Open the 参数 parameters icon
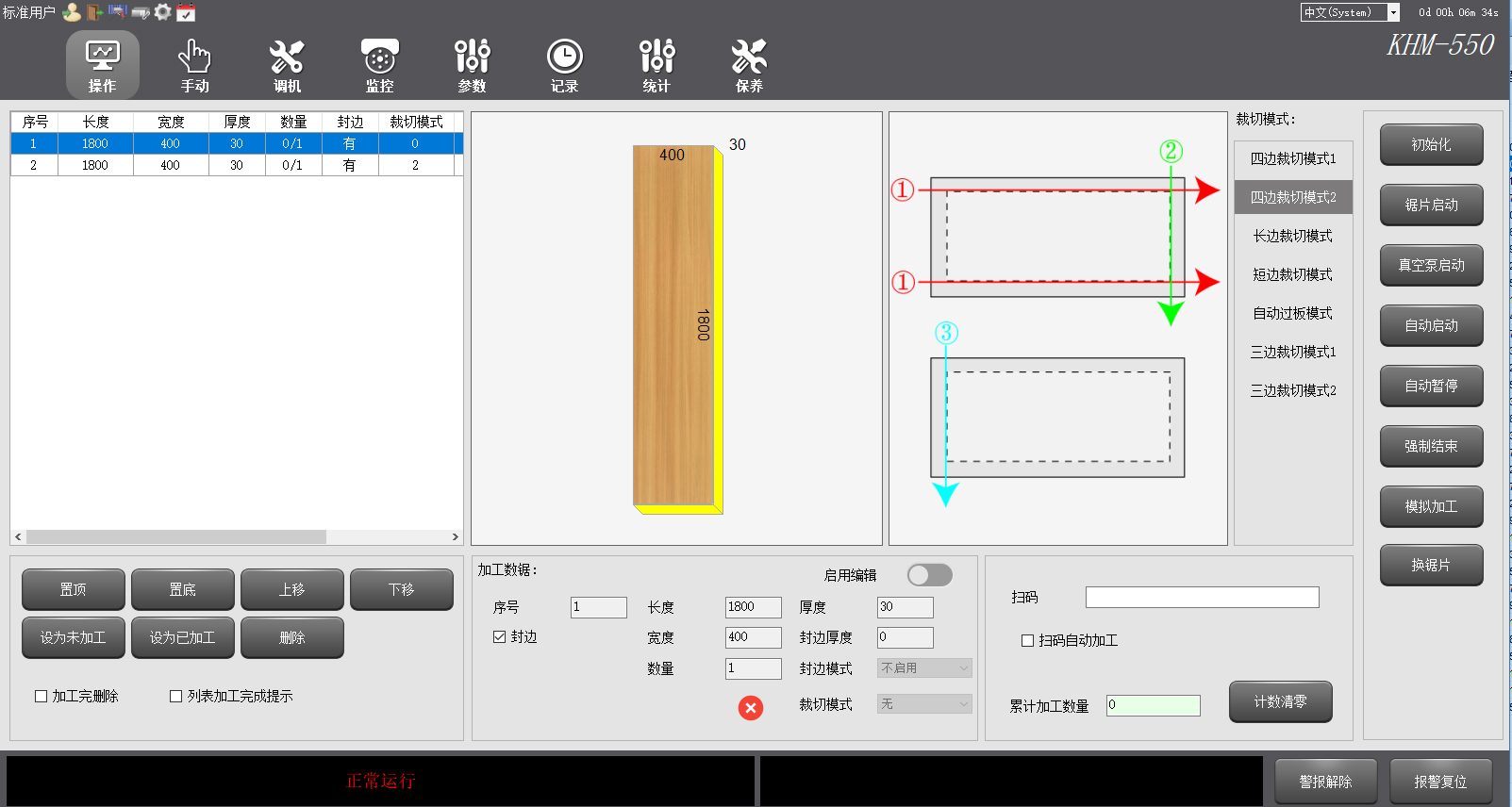1512x807 pixels. 472,65
